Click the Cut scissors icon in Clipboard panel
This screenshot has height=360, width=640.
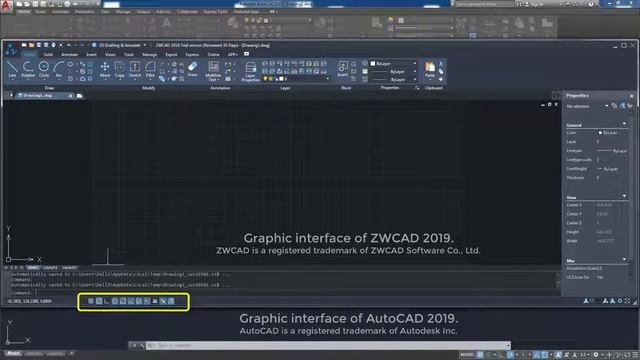pos(441,64)
